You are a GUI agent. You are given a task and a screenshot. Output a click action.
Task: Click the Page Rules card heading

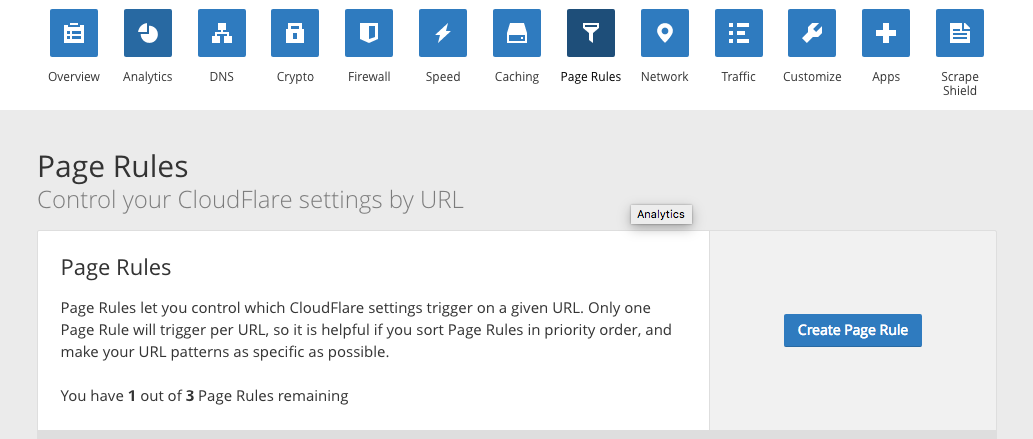[116, 268]
